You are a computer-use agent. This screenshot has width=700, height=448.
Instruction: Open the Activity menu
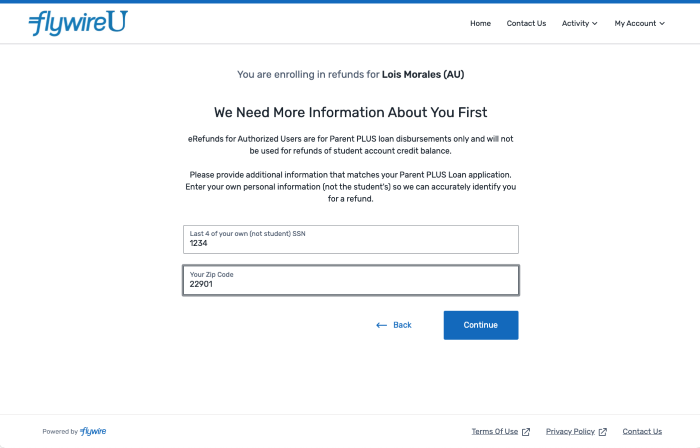click(x=575, y=23)
